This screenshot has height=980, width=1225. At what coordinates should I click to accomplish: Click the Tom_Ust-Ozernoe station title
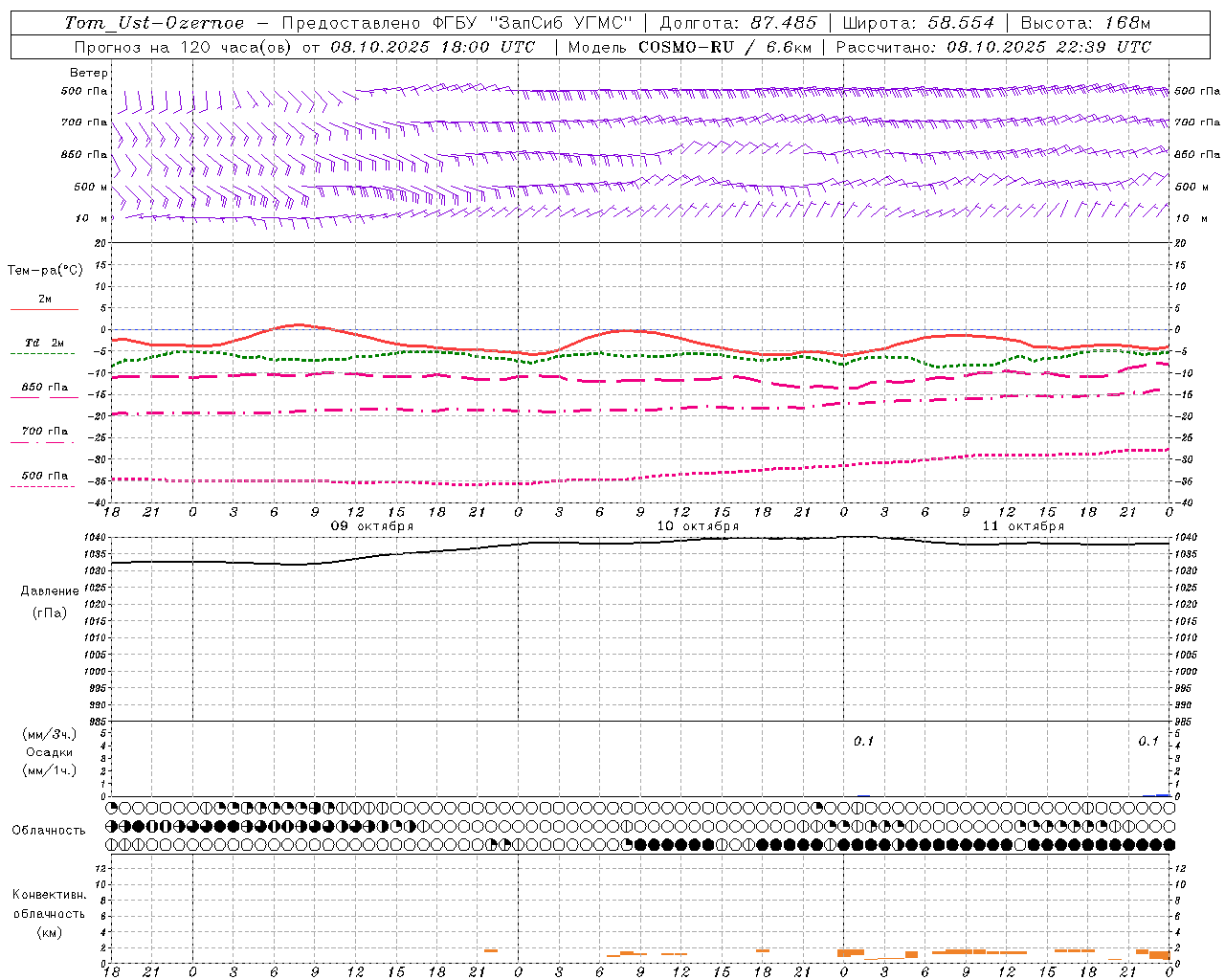(154, 23)
